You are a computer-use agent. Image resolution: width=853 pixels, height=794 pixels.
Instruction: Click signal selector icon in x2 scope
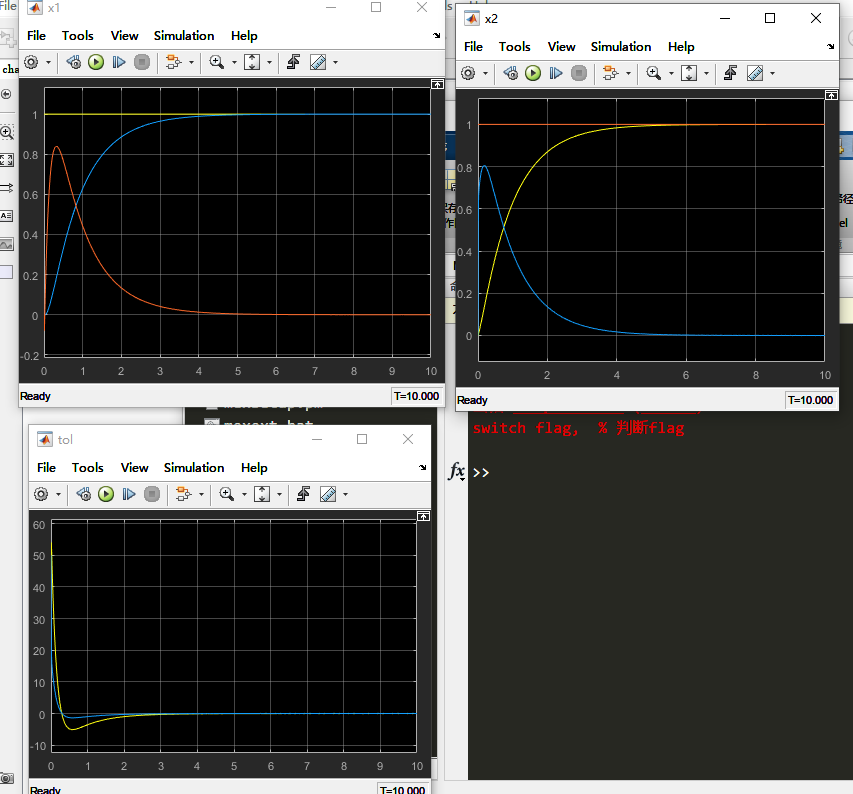point(610,73)
